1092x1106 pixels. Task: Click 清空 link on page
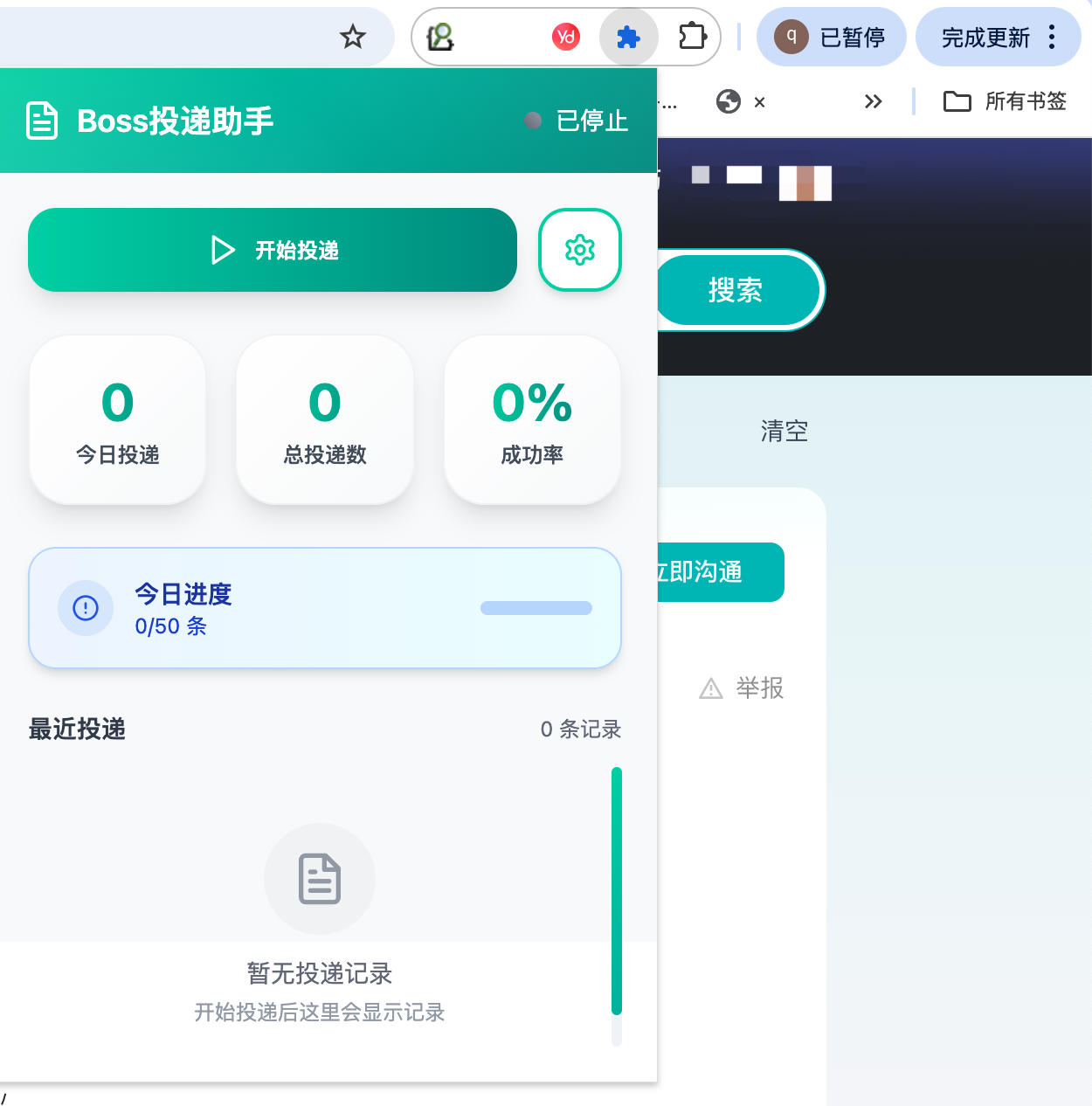[784, 431]
